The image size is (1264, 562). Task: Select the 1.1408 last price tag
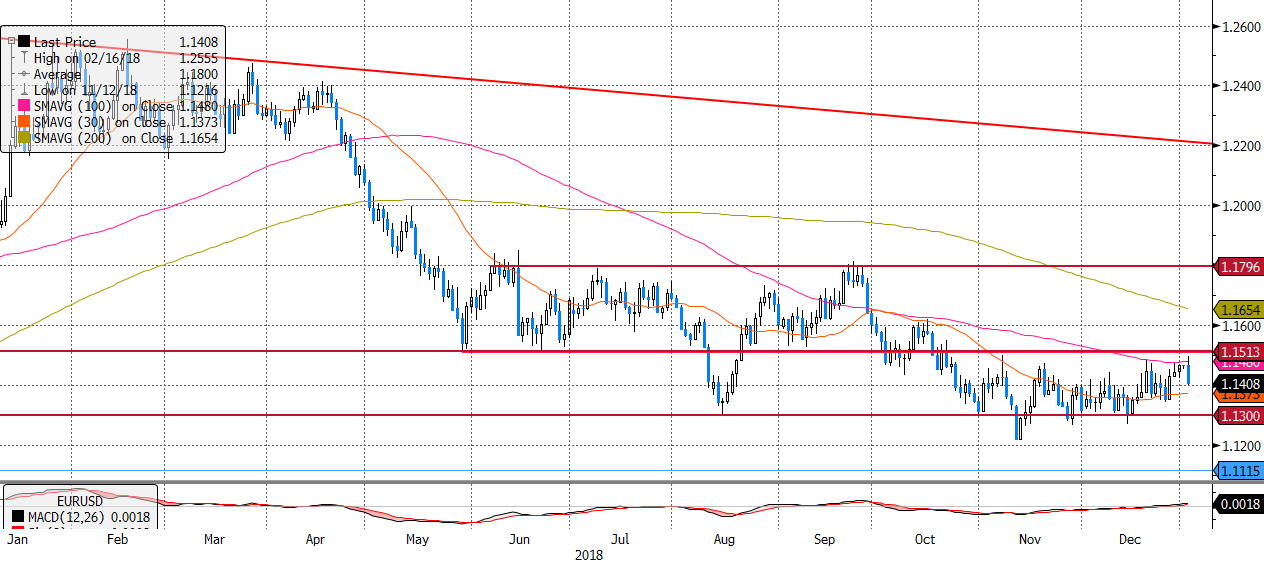(1239, 384)
